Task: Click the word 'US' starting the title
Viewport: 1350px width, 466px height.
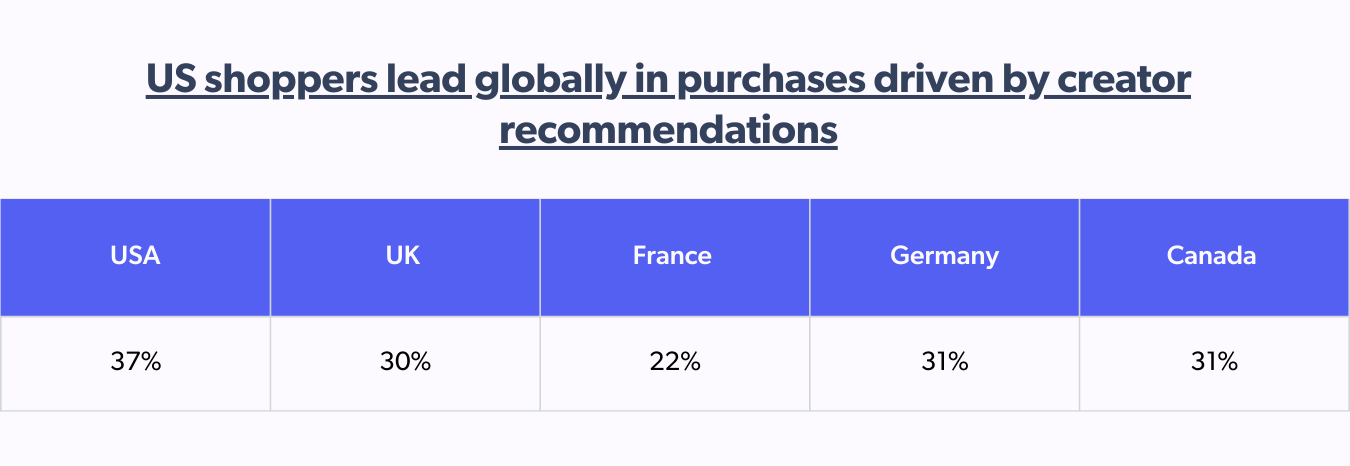Action: click(x=171, y=80)
